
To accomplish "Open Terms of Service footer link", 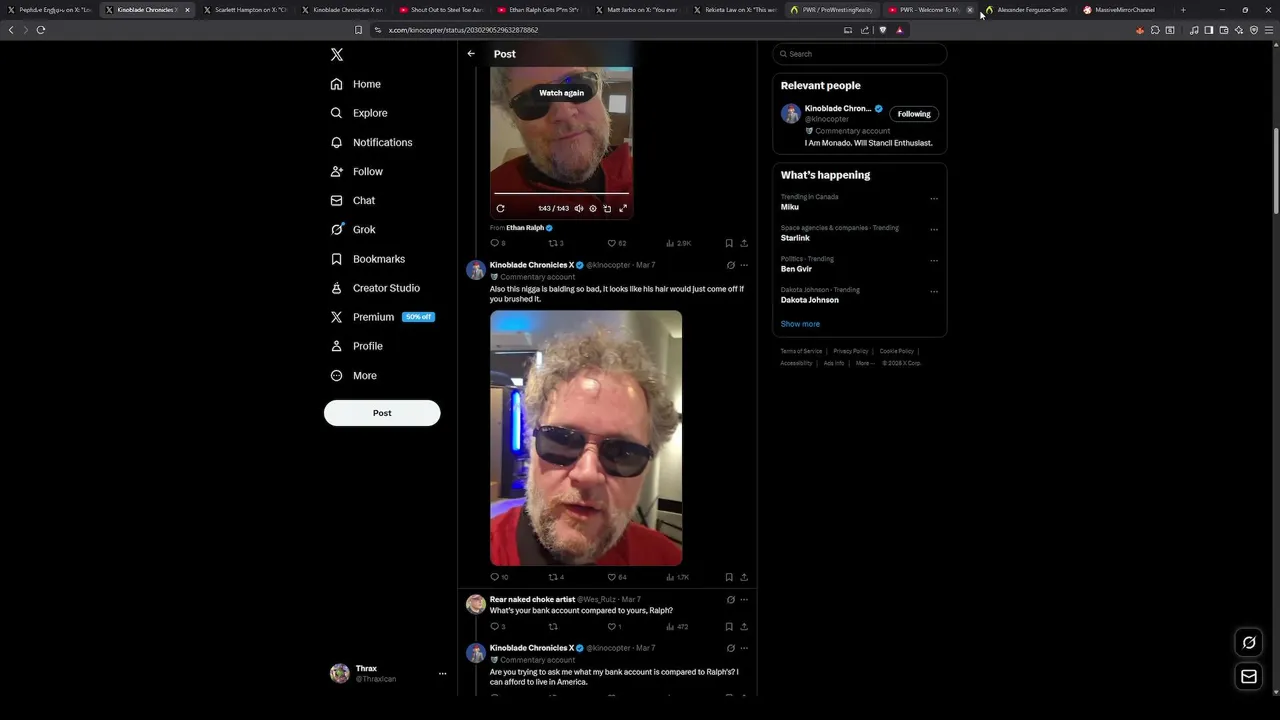I will pyautogui.click(x=801, y=351).
